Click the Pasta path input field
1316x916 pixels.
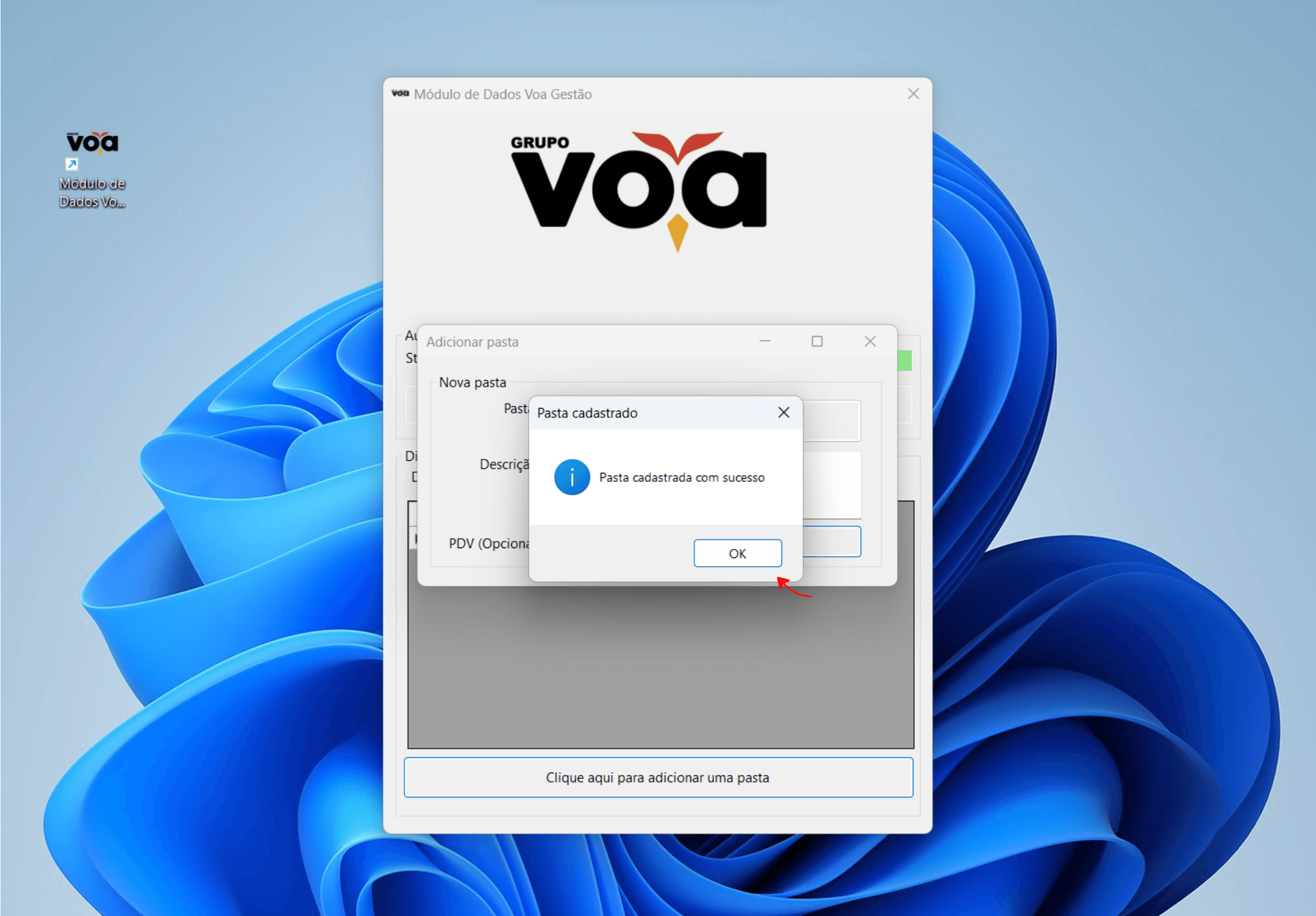[x=832, y=421]
